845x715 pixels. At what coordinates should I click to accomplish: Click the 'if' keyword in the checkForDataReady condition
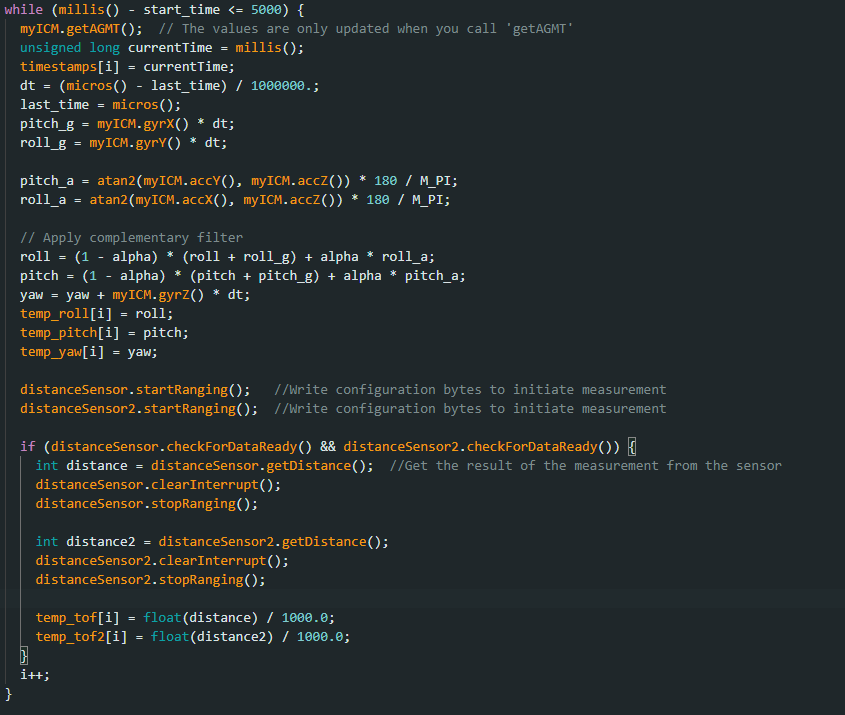pos(27,447)
